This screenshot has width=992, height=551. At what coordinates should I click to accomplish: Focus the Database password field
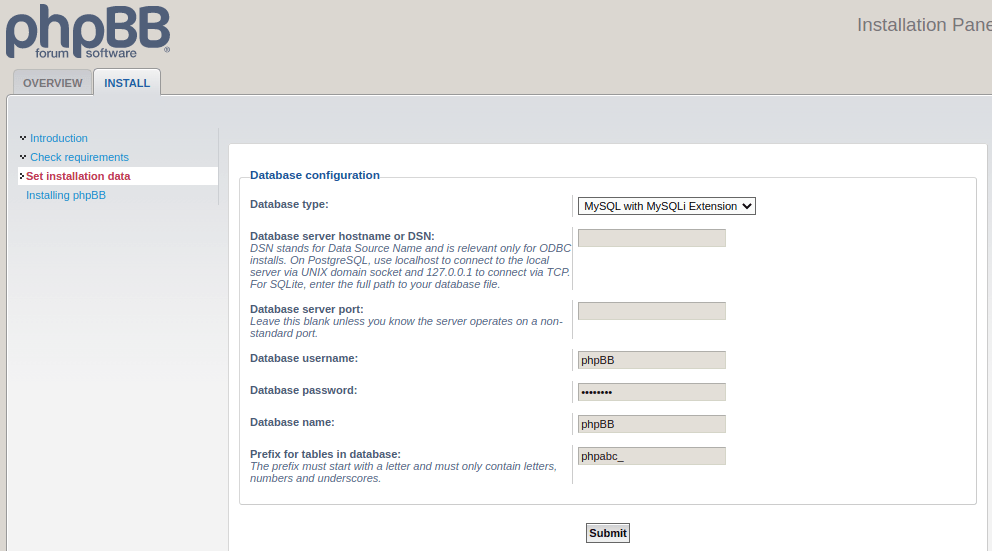coord(652,392)
